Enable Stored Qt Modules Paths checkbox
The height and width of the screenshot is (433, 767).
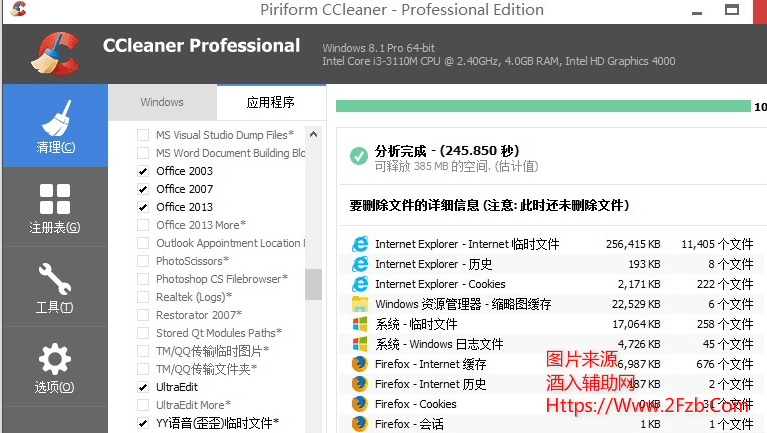coord(143,333)
